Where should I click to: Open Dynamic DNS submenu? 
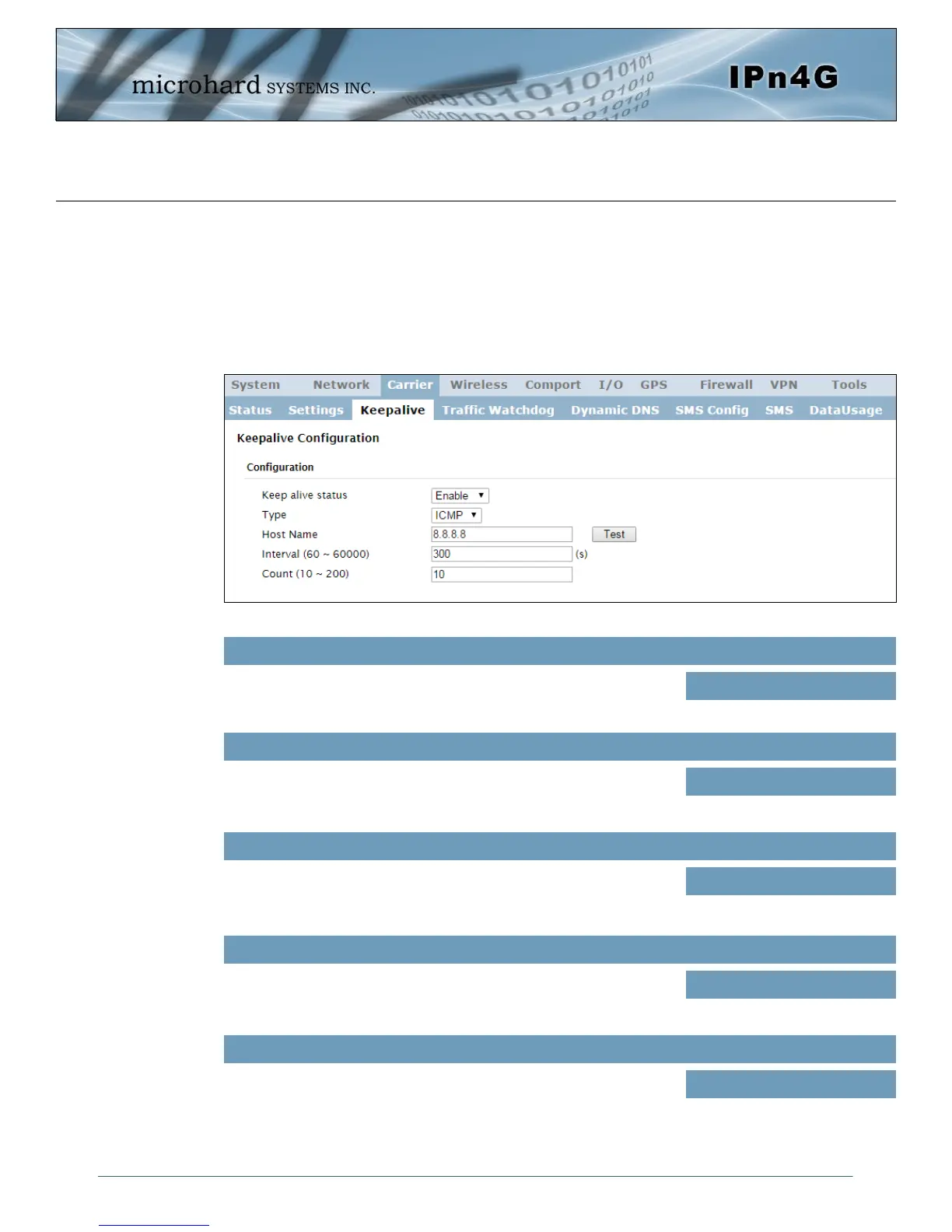614,410
